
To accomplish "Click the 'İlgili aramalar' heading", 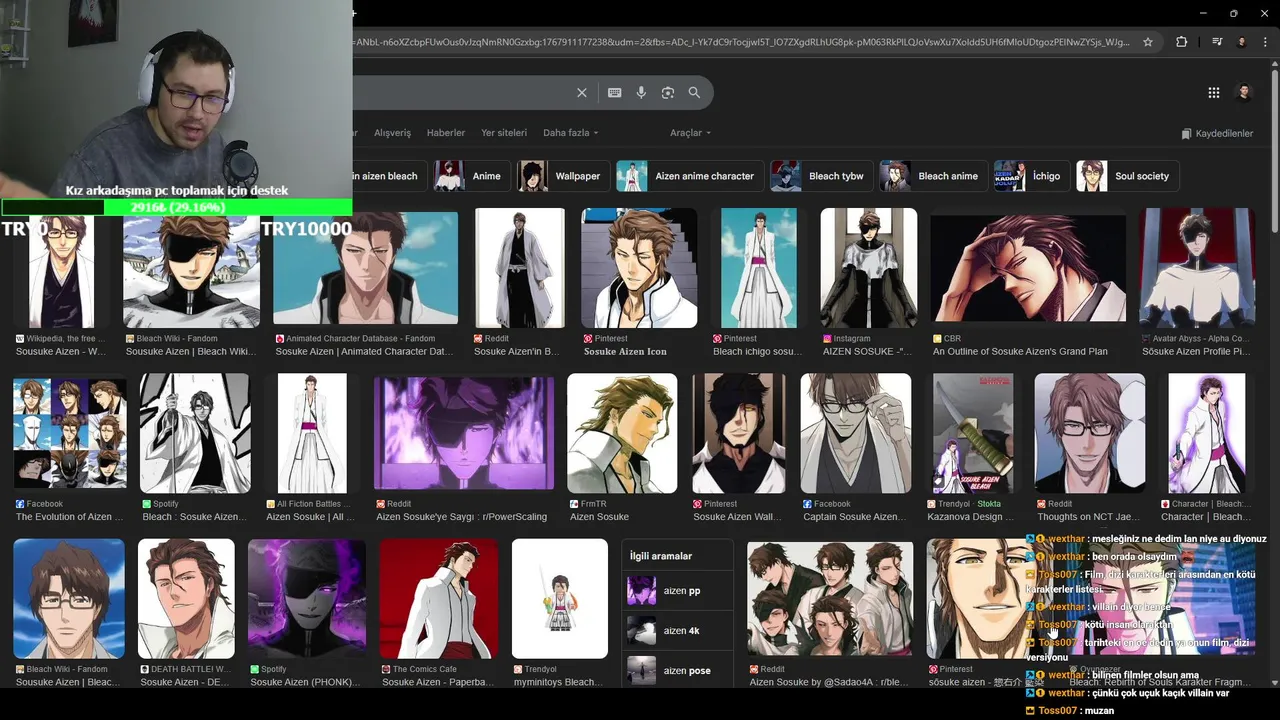I will coord(661,556).
